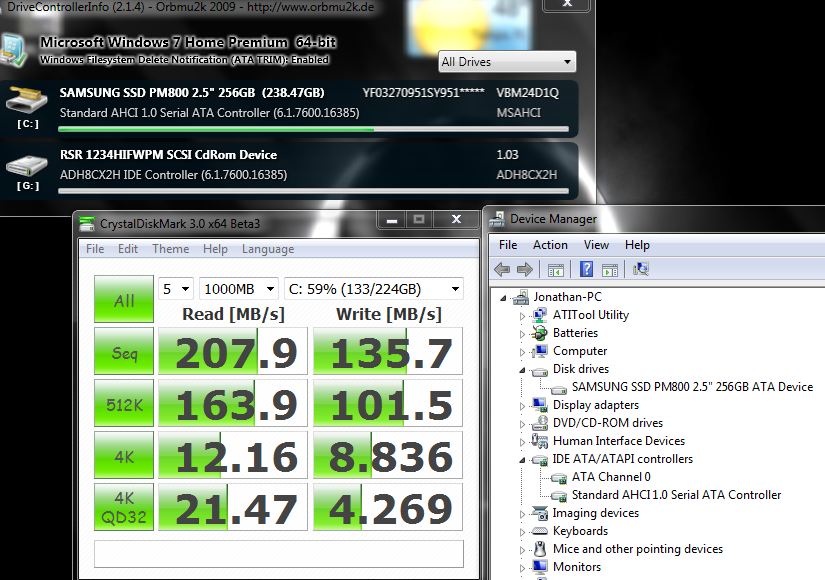Open Action menu in Device Manager
The height and width of the screenshot is (580, 825).
[550, 245]
